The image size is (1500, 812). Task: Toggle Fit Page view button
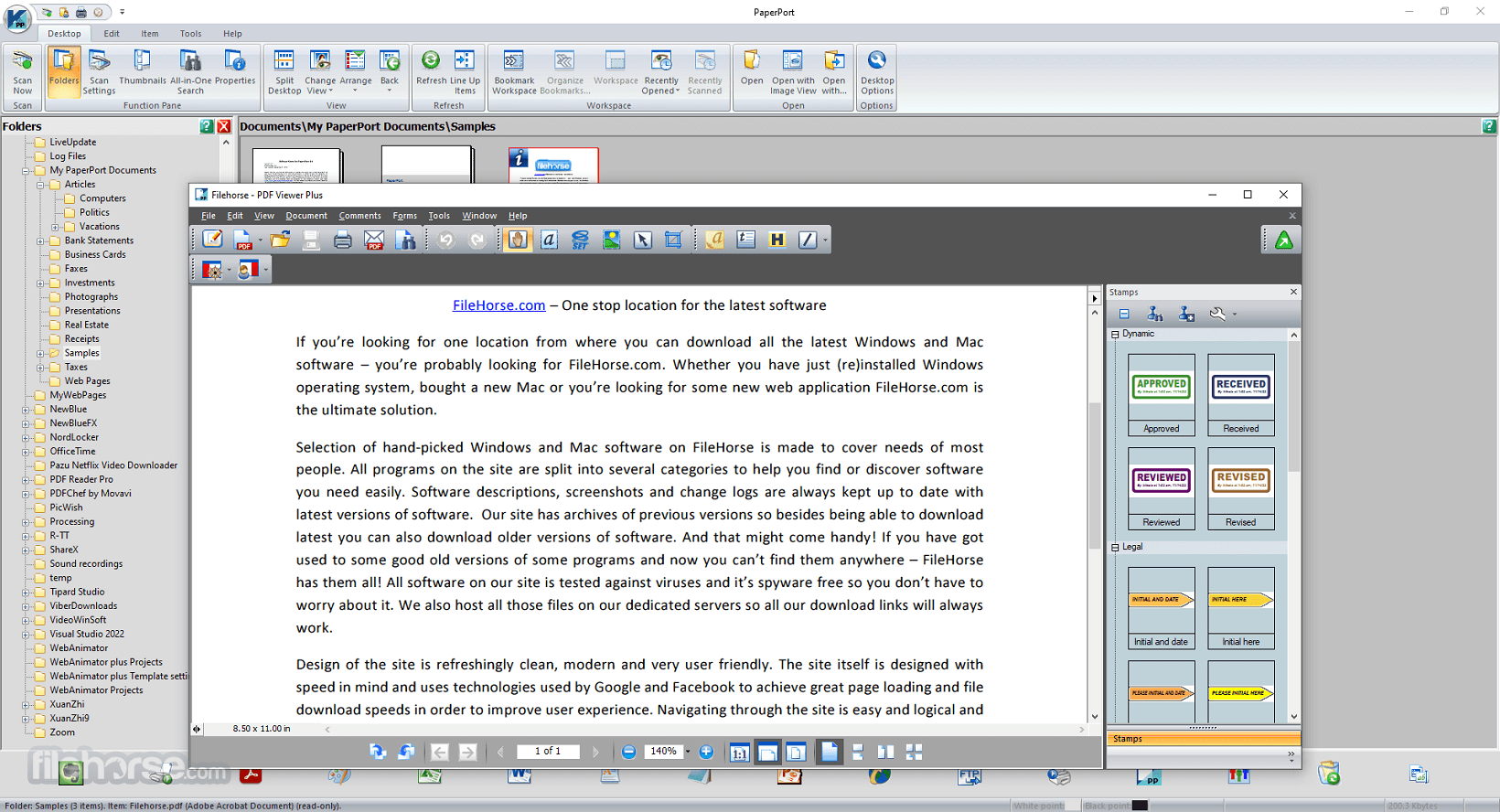796,752
